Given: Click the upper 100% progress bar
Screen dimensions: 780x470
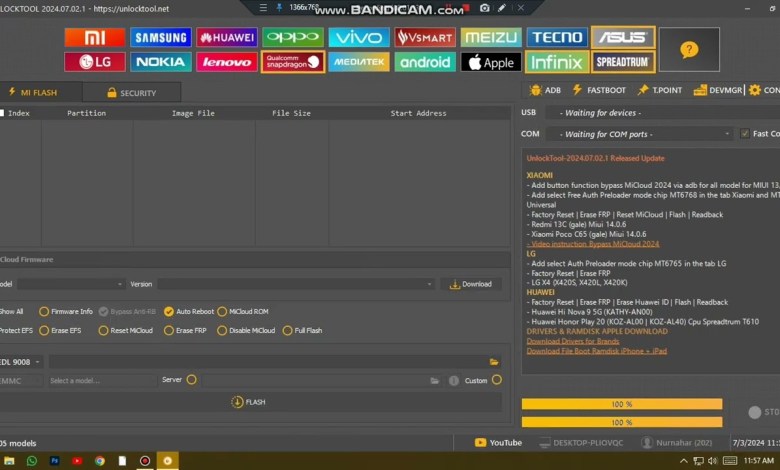Looking at the screenshot, I should [622, 404].
